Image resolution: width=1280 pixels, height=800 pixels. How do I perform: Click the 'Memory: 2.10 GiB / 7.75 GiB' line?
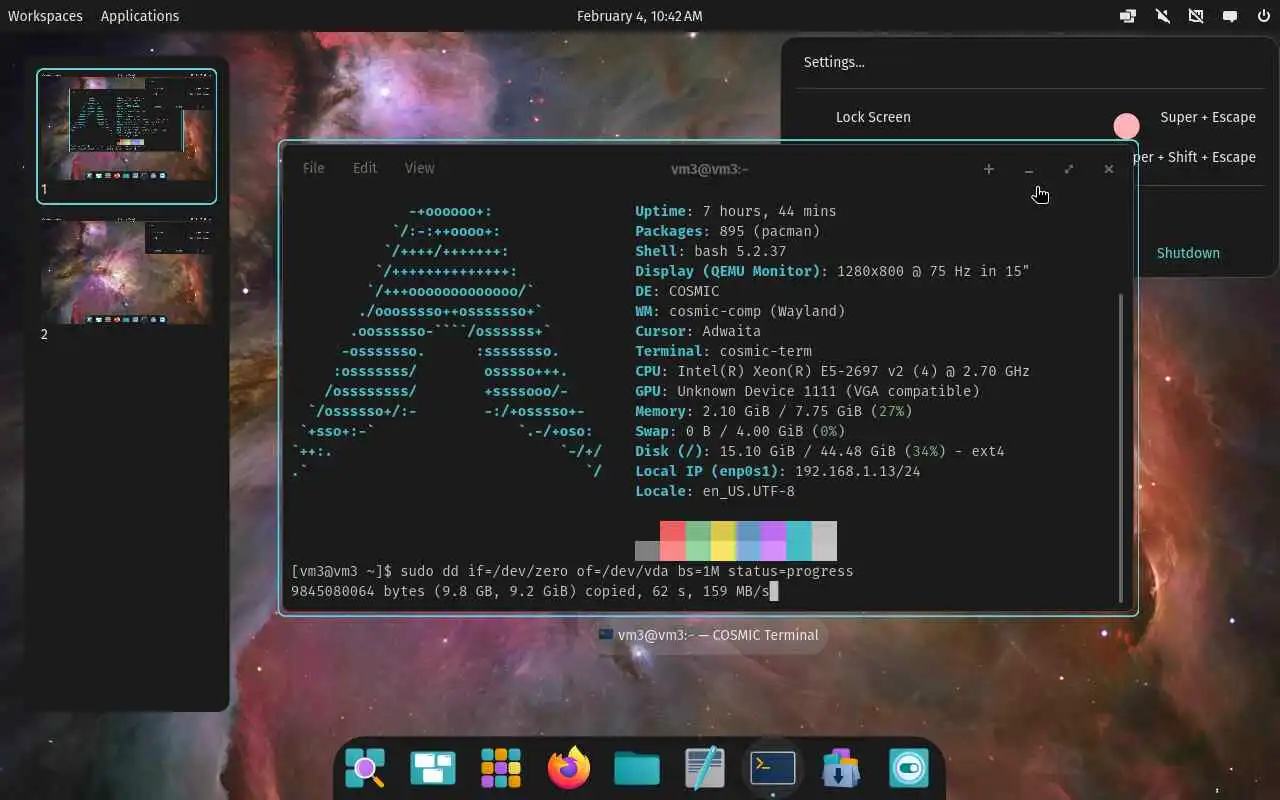click(774, 411)
